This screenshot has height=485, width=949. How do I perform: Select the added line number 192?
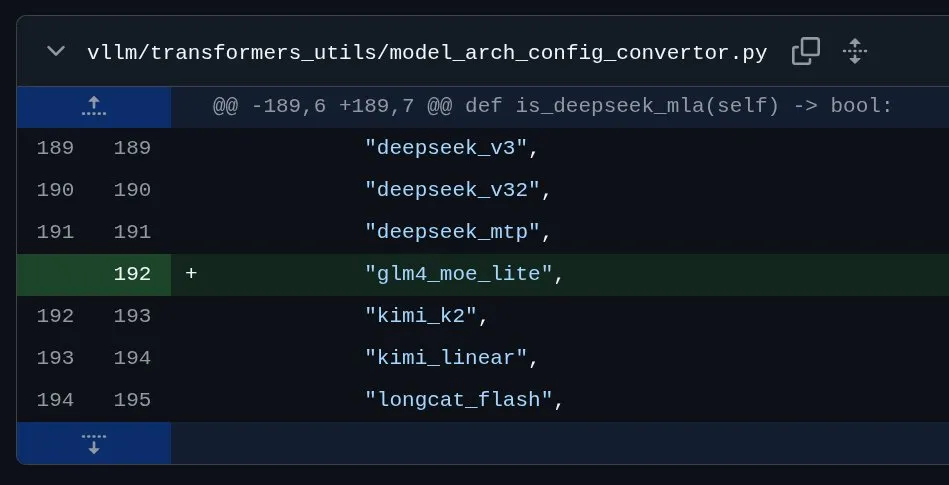click(132, 274)
